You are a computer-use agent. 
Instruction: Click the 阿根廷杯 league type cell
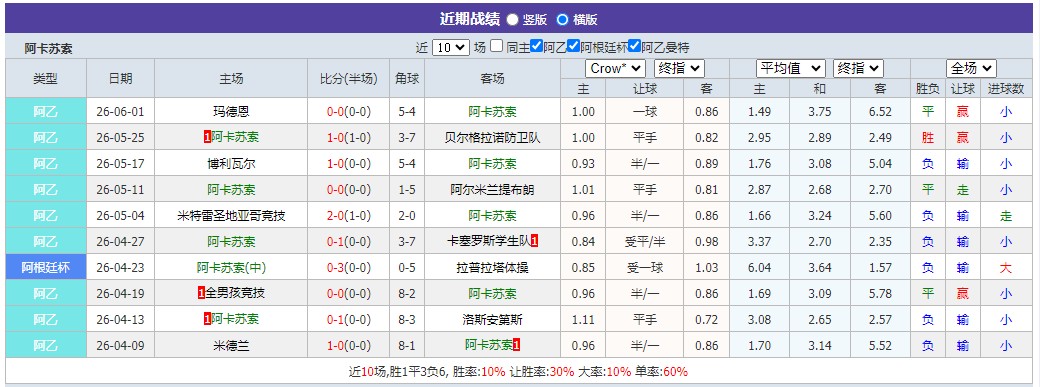click(46, 268)
